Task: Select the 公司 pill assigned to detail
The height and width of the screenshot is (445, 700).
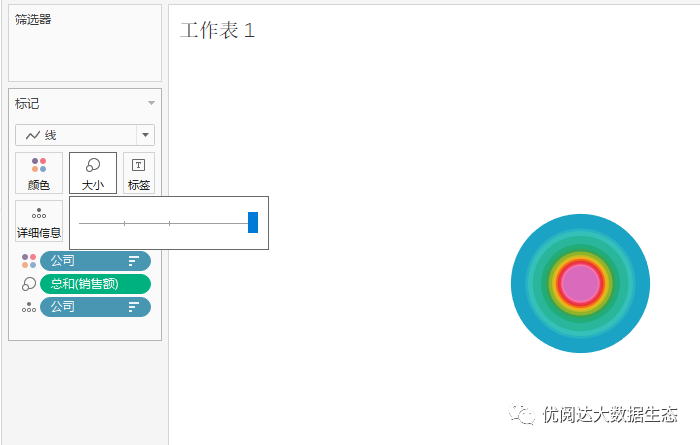Action: pyautogui.click(x=95, y=307)
